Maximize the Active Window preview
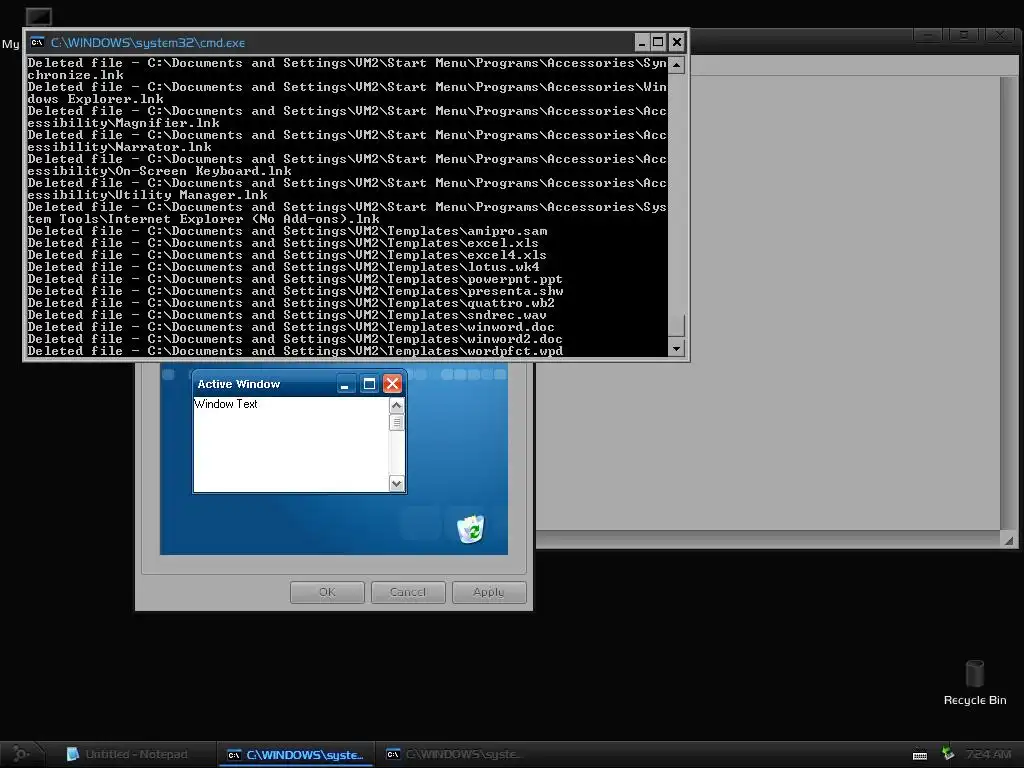Image resolution: width=1024 pixels, height=768 pixels. point(369,384)
